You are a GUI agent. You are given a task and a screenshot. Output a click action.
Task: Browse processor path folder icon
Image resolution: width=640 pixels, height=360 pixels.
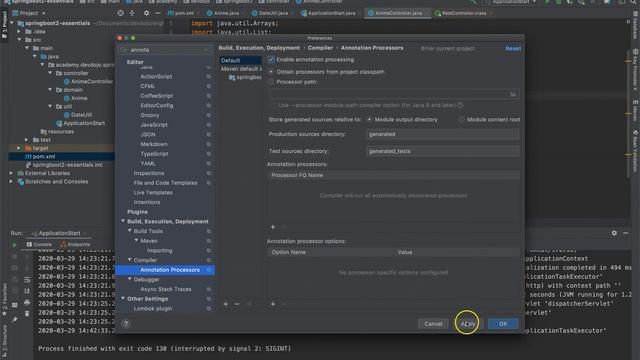[513, 94]
